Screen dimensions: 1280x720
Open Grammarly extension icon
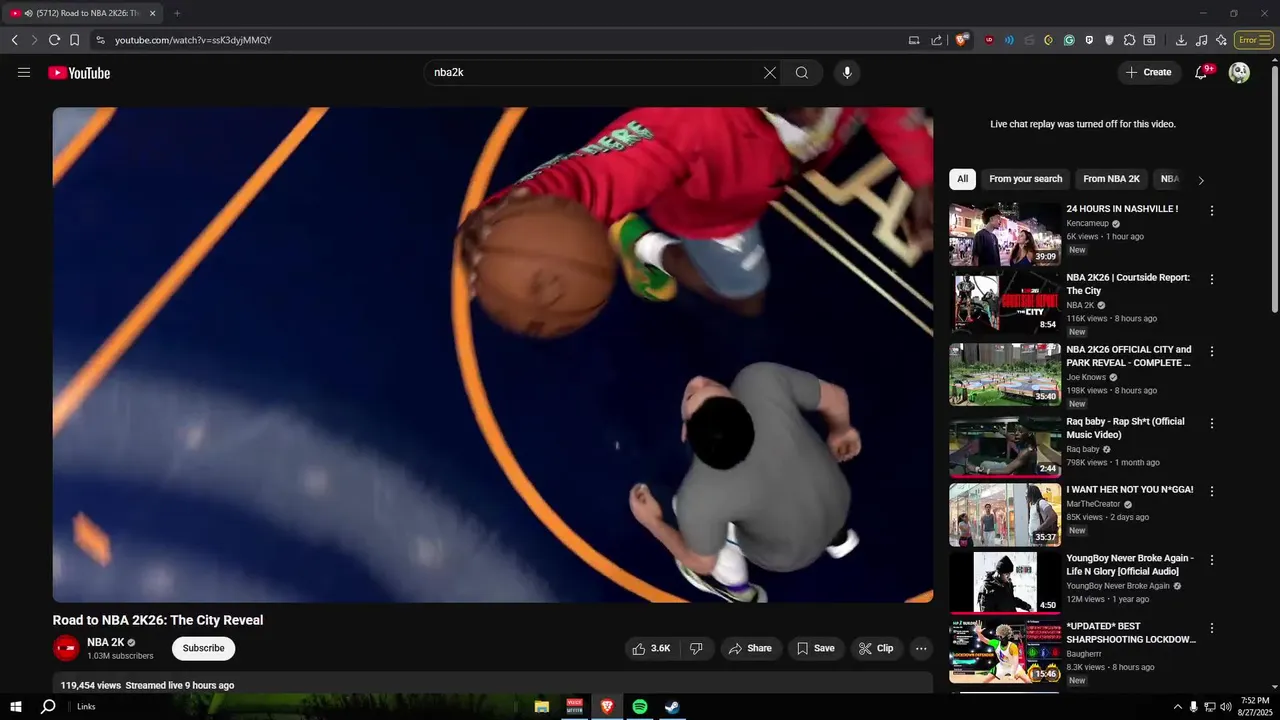(1069, 40)
